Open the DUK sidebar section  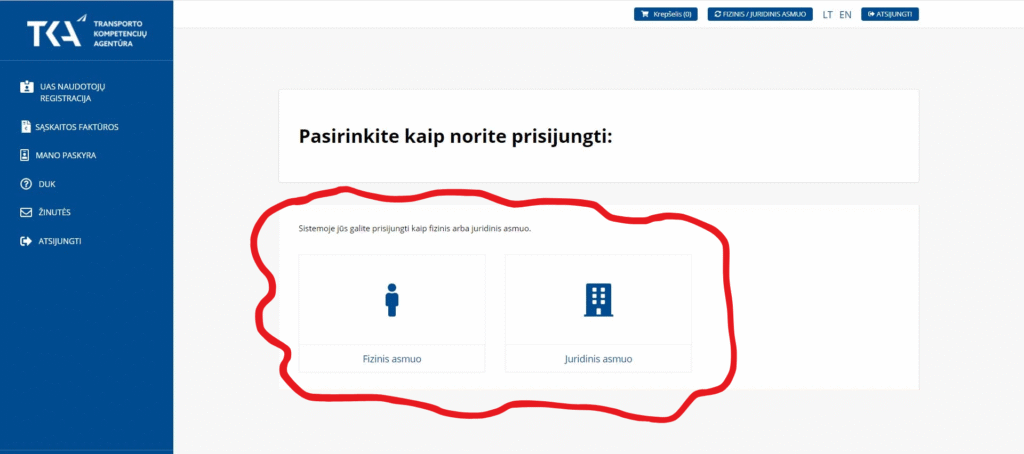point(47,185)
